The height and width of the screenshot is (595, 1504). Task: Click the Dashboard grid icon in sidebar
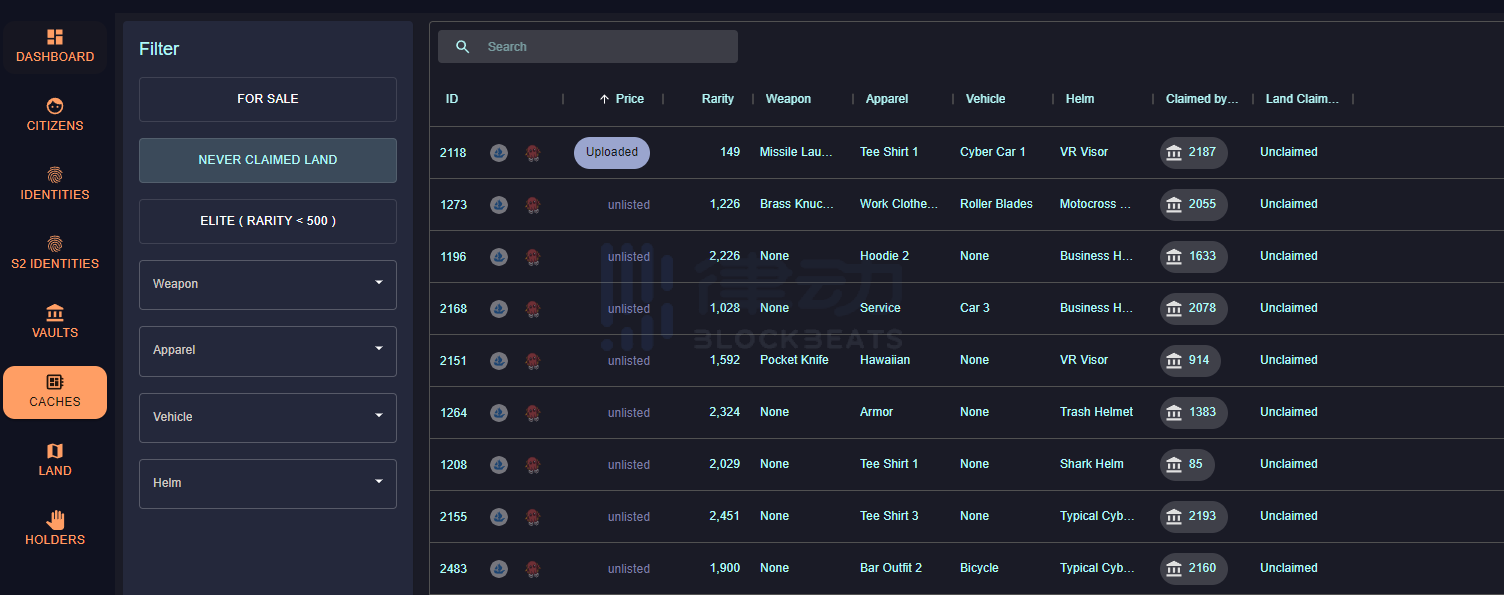click(x=55, y=37)
